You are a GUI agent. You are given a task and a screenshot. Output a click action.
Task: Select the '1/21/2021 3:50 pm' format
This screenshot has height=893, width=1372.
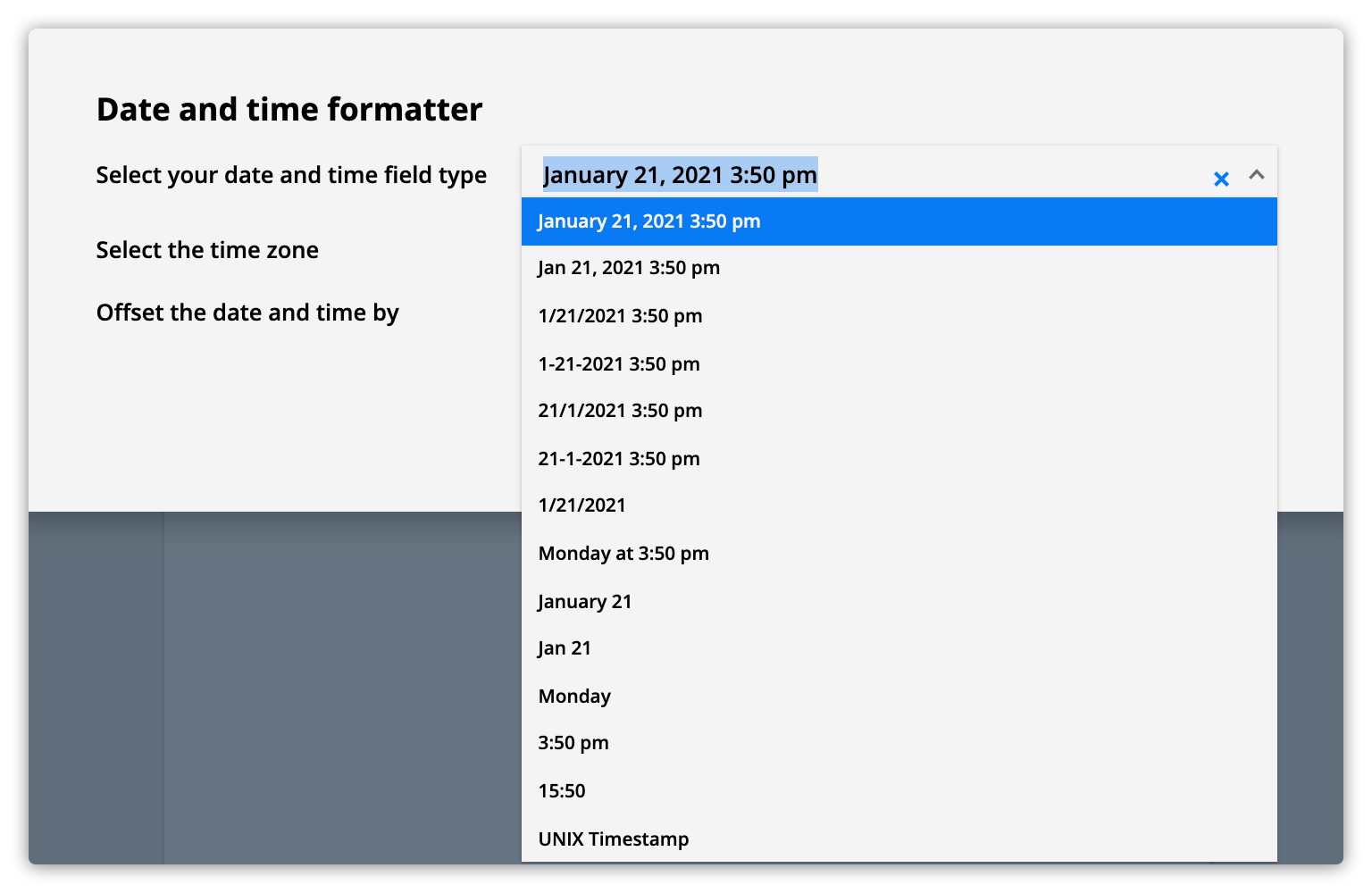point(620,316)
